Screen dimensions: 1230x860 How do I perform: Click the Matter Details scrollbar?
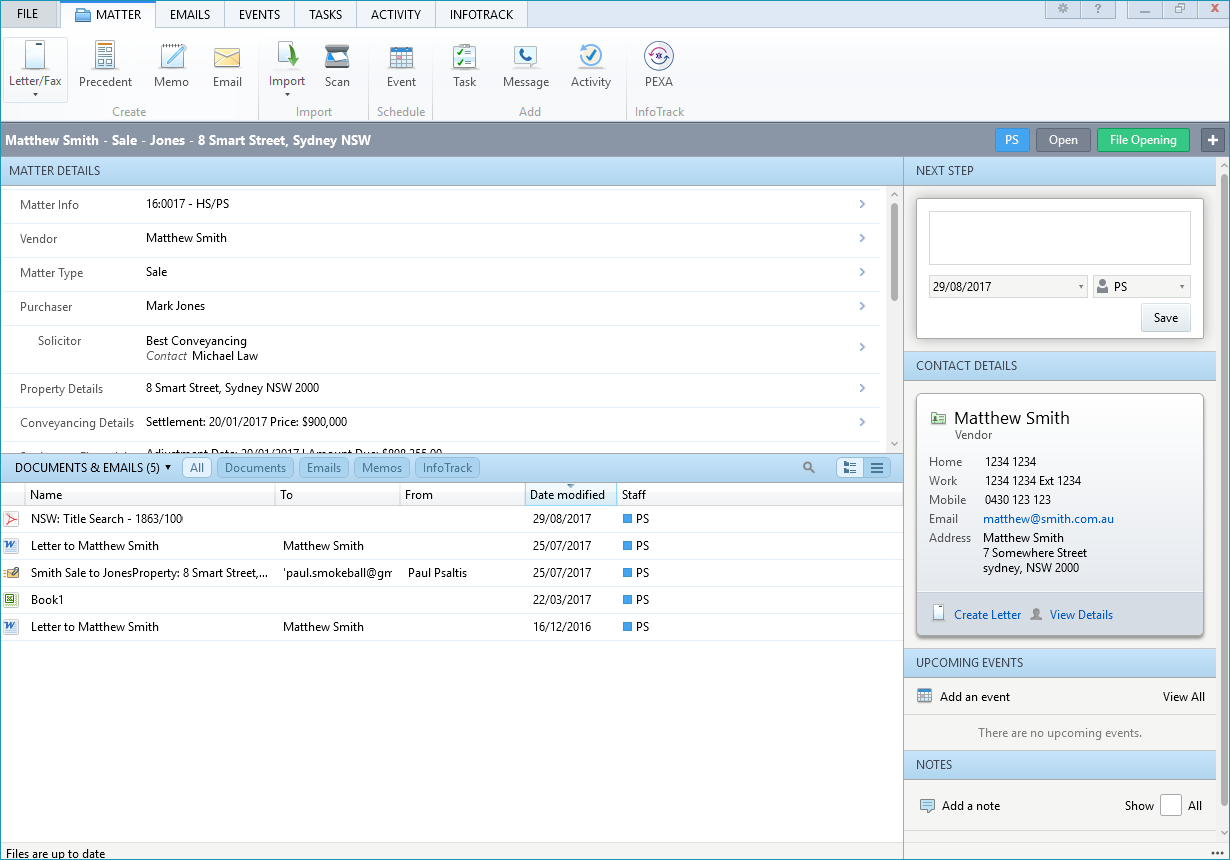point(894,252)
